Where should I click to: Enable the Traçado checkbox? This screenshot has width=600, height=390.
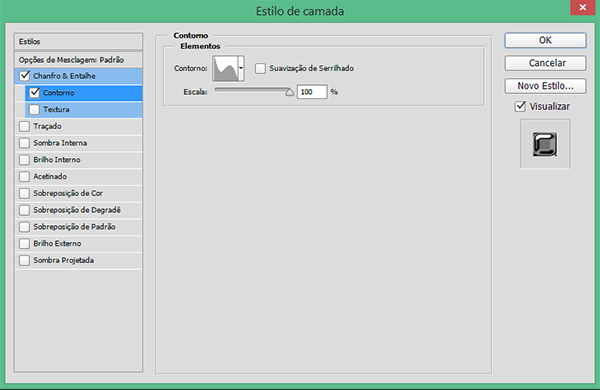pos(24,126)
